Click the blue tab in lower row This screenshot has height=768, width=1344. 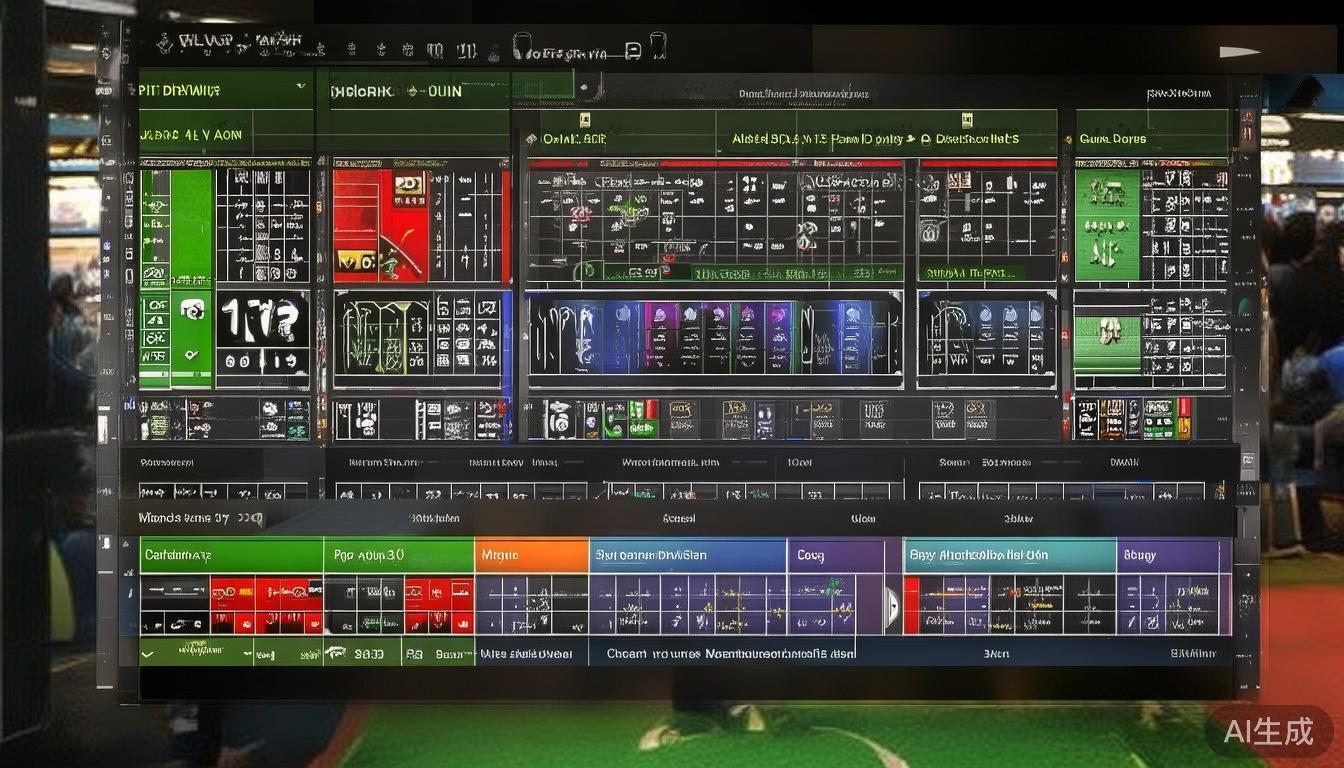click(x=687, y=555)
